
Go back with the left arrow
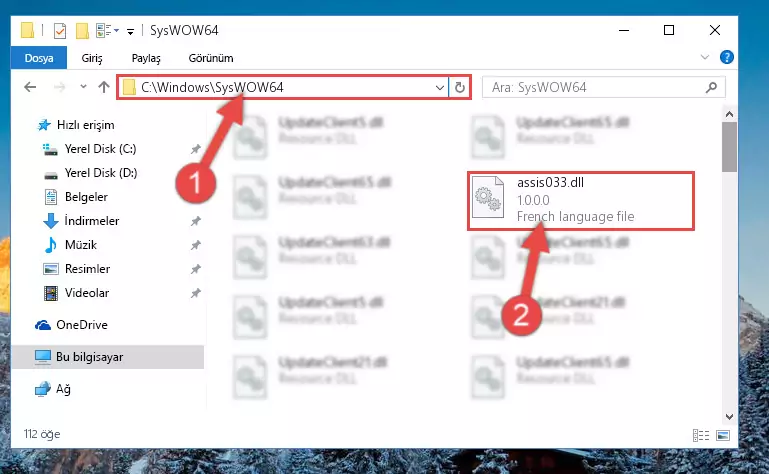coord(30,87)
